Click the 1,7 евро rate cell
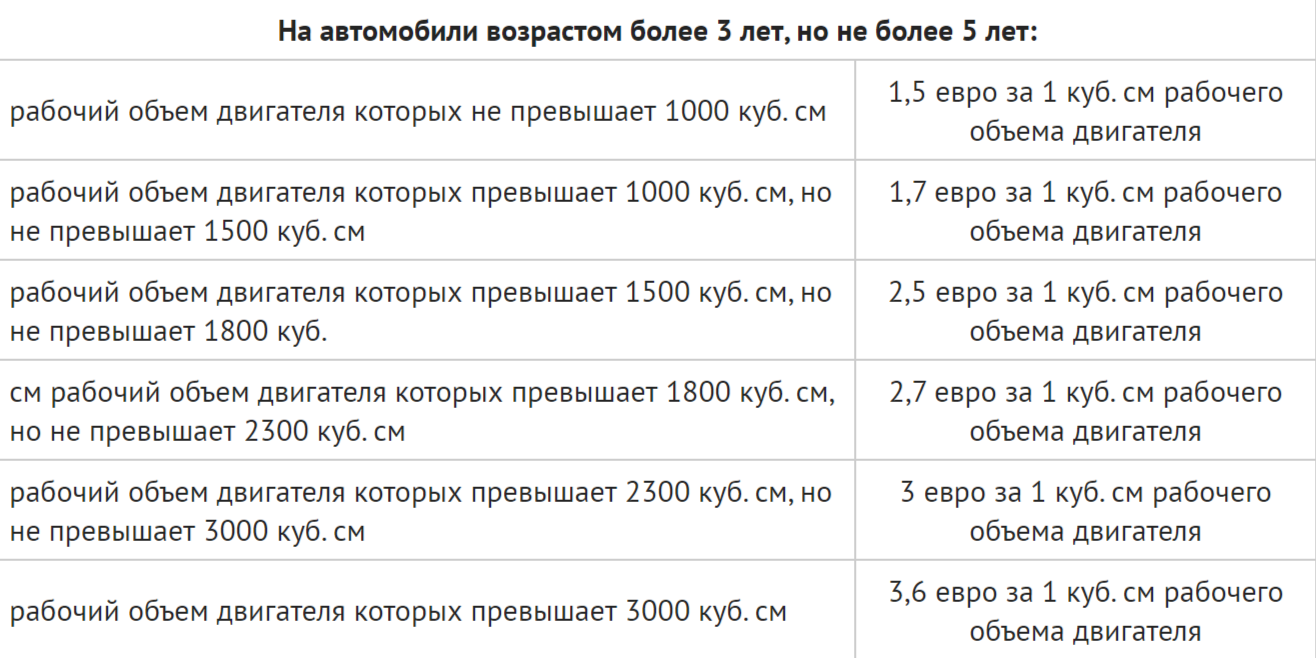Screen dimensions: 1316x658 point(1086,210)
